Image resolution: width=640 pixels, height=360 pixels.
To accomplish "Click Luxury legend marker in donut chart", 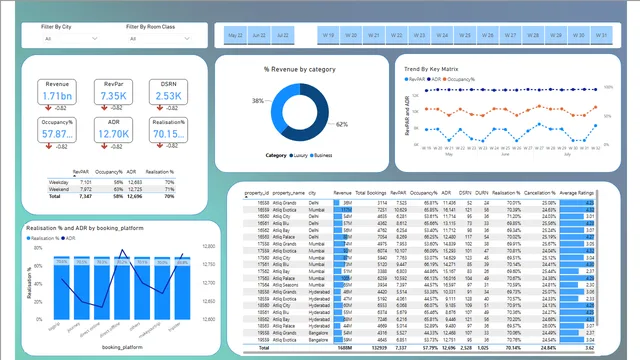I will tap(291, 156).
